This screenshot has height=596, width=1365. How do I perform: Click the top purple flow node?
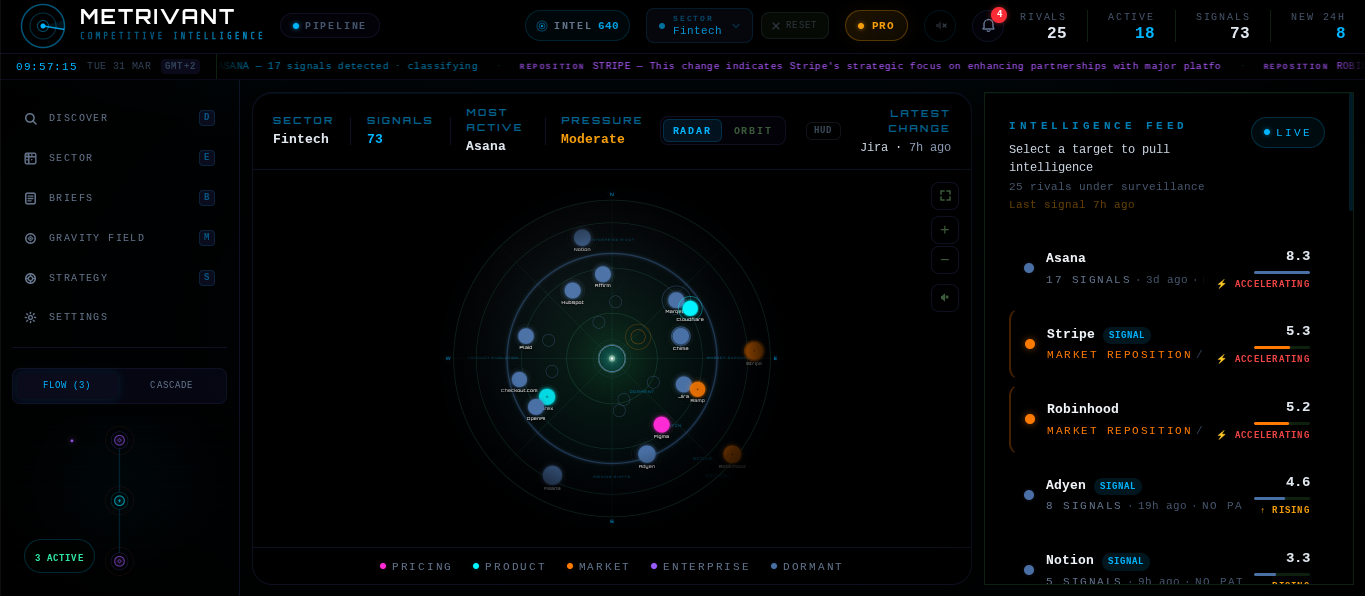coord(119,440)
